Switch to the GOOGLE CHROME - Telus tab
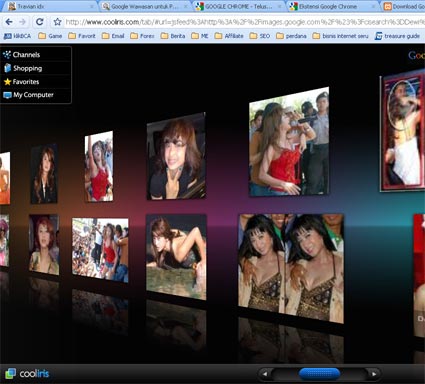 239,6
